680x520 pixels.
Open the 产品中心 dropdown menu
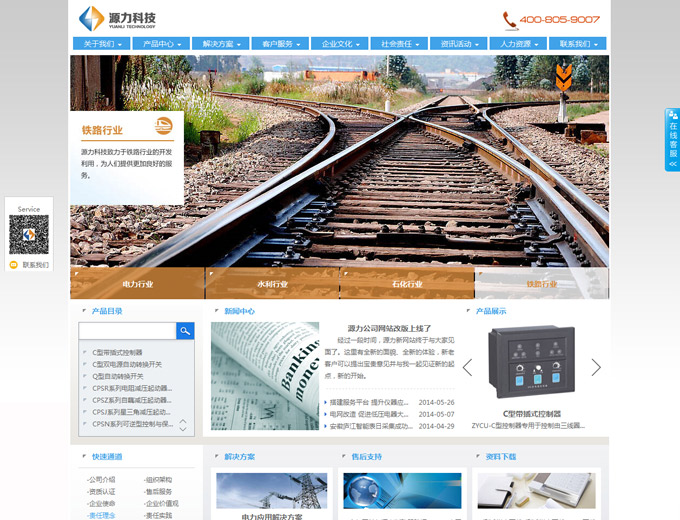[161, 44]
